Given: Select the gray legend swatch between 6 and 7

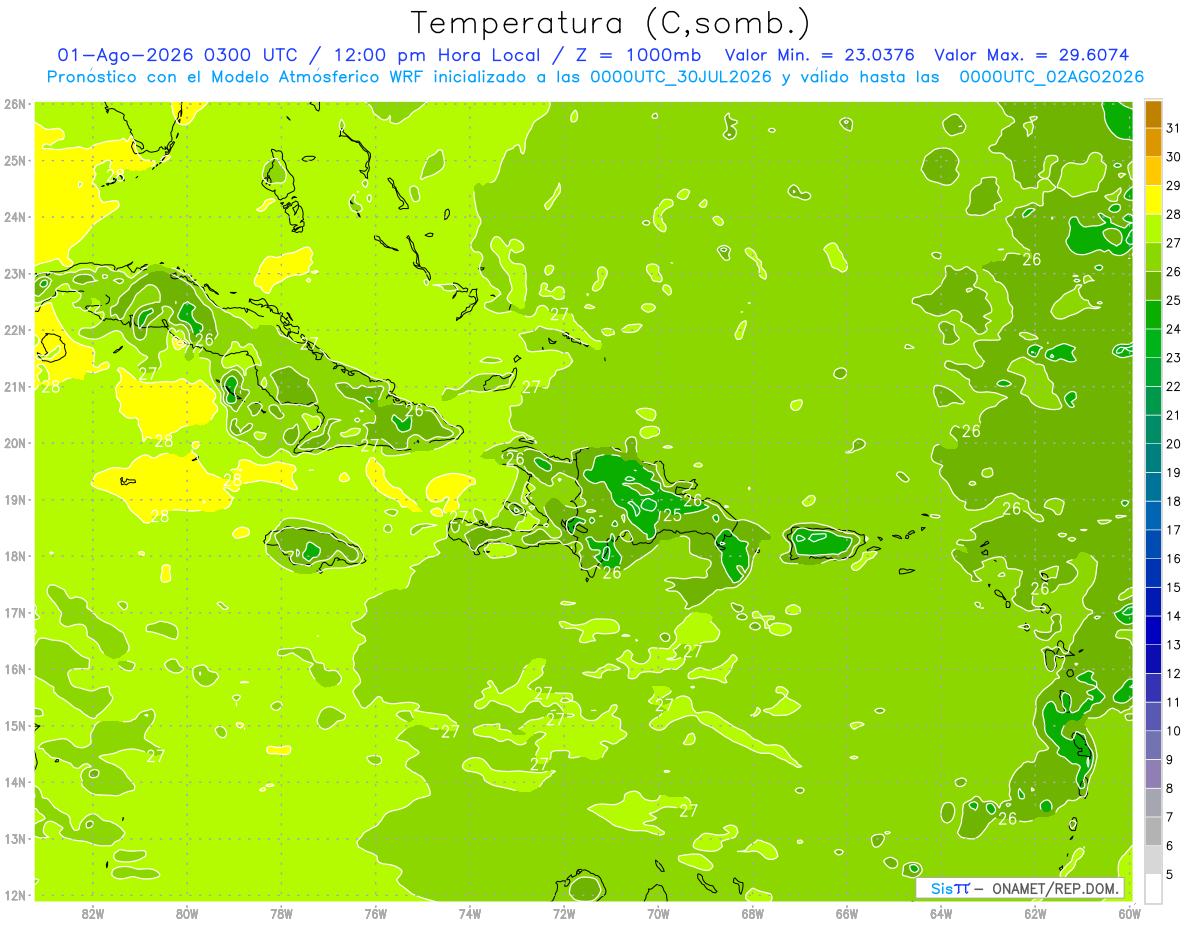Looking at the screenshot, I should (x=1153, y=831).
